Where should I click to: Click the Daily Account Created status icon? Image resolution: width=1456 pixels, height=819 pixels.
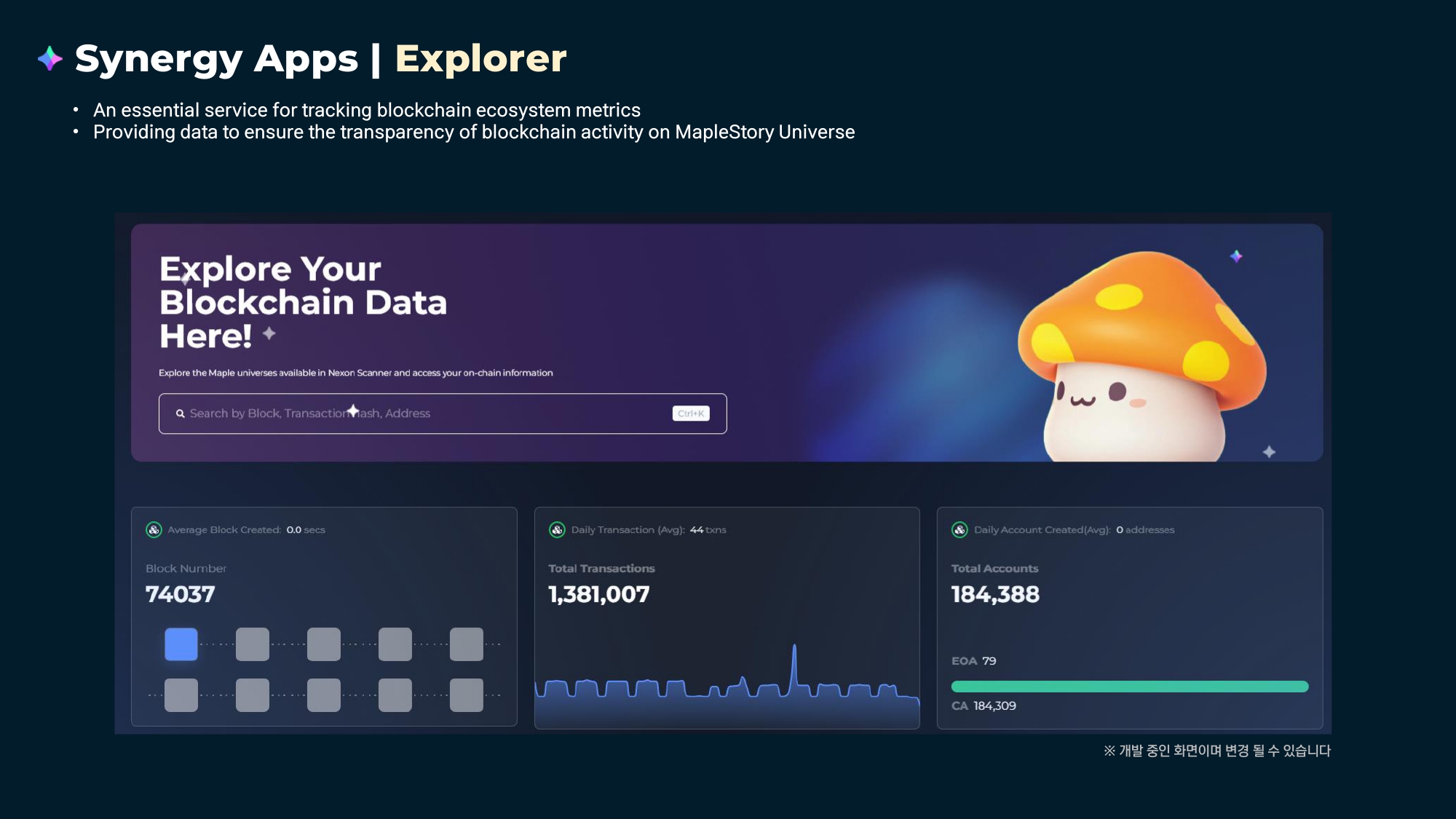click(960, 530)
